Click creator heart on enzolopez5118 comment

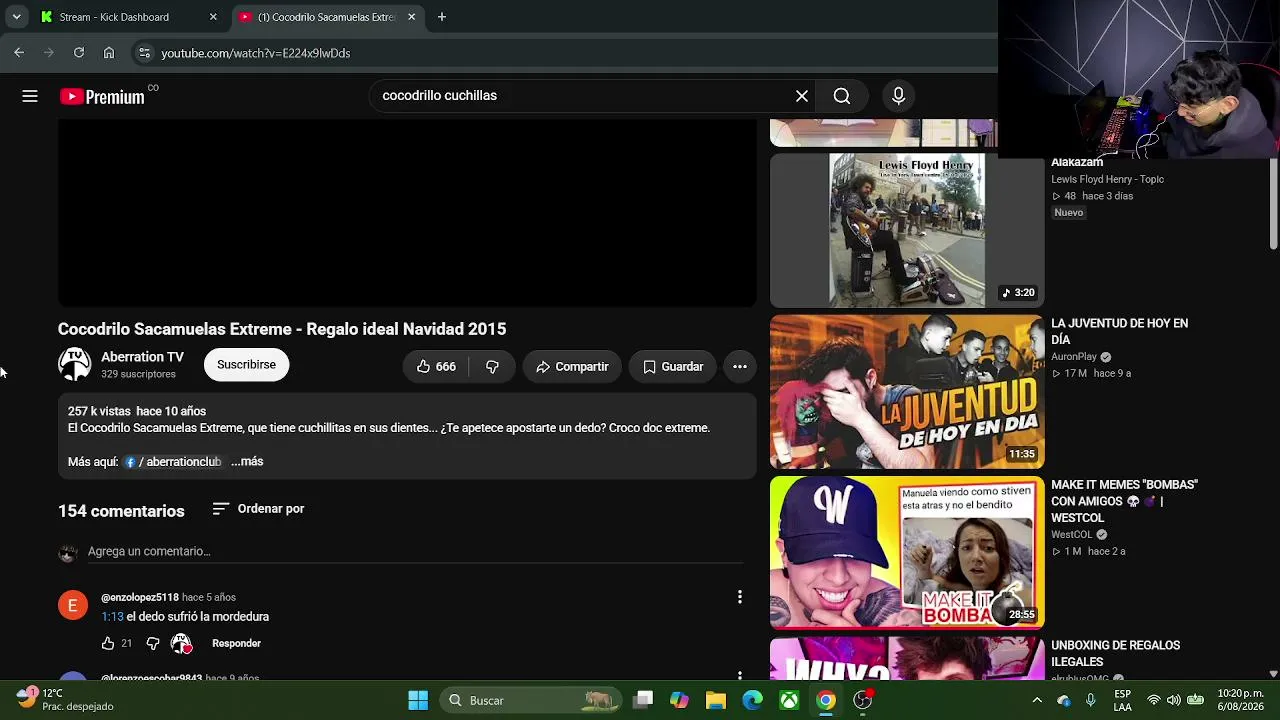[181, 643]
